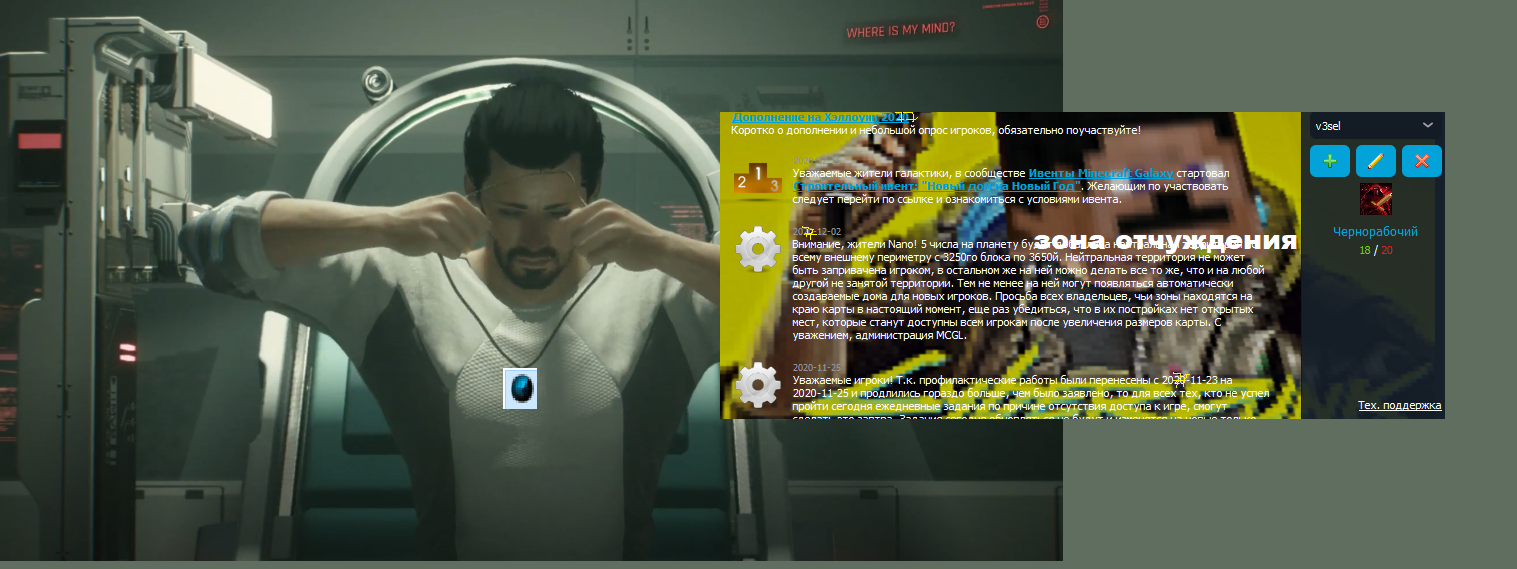Edit the account using the pencil button
The height and width of the screenshot is (569, 1517).
click(x=1375, y=161)
